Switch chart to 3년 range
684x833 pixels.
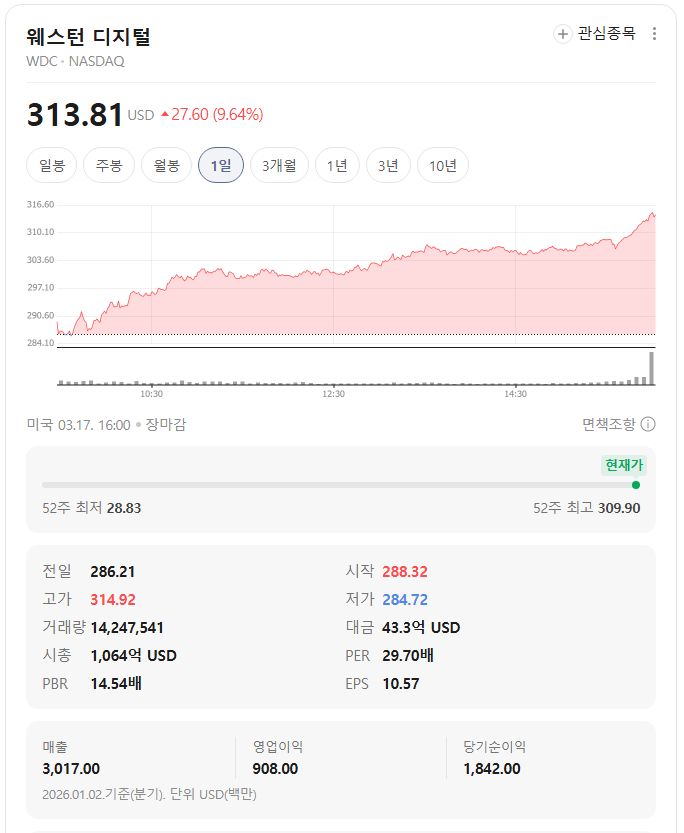388,166
